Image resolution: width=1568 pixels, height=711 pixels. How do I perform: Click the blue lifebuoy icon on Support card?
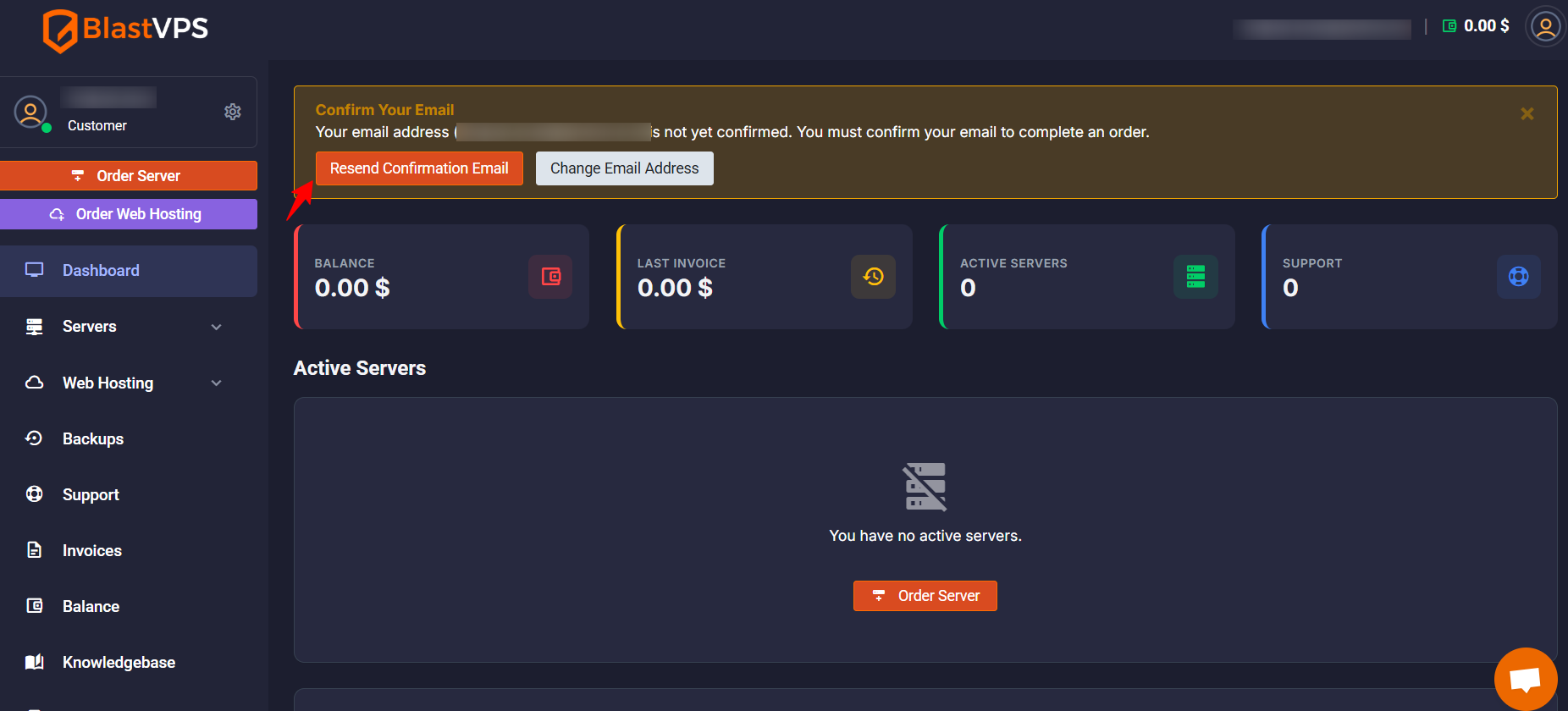tap(1518, 277)
